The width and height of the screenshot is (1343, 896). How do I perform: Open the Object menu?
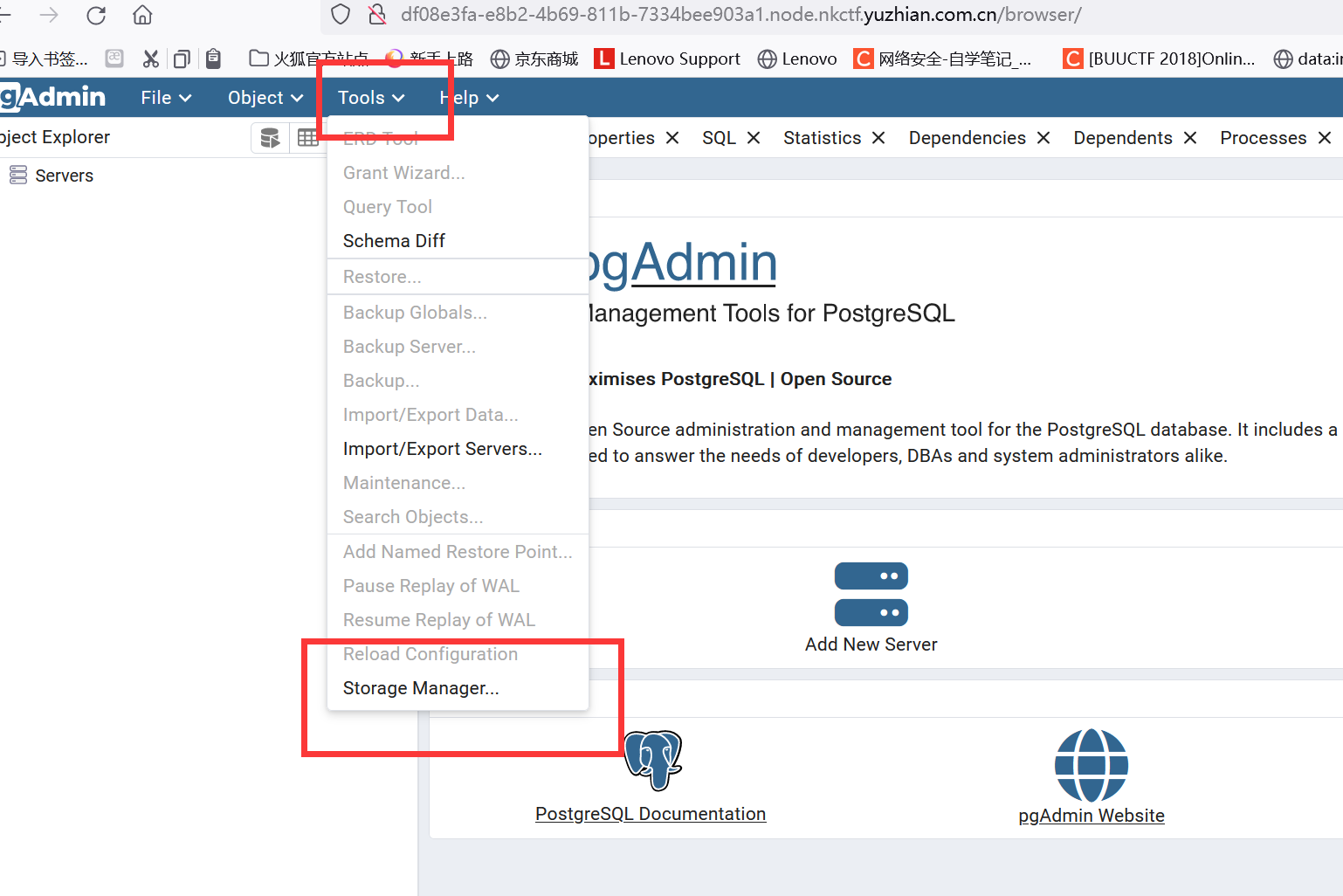pyautogui.click(x=265, y=98)
